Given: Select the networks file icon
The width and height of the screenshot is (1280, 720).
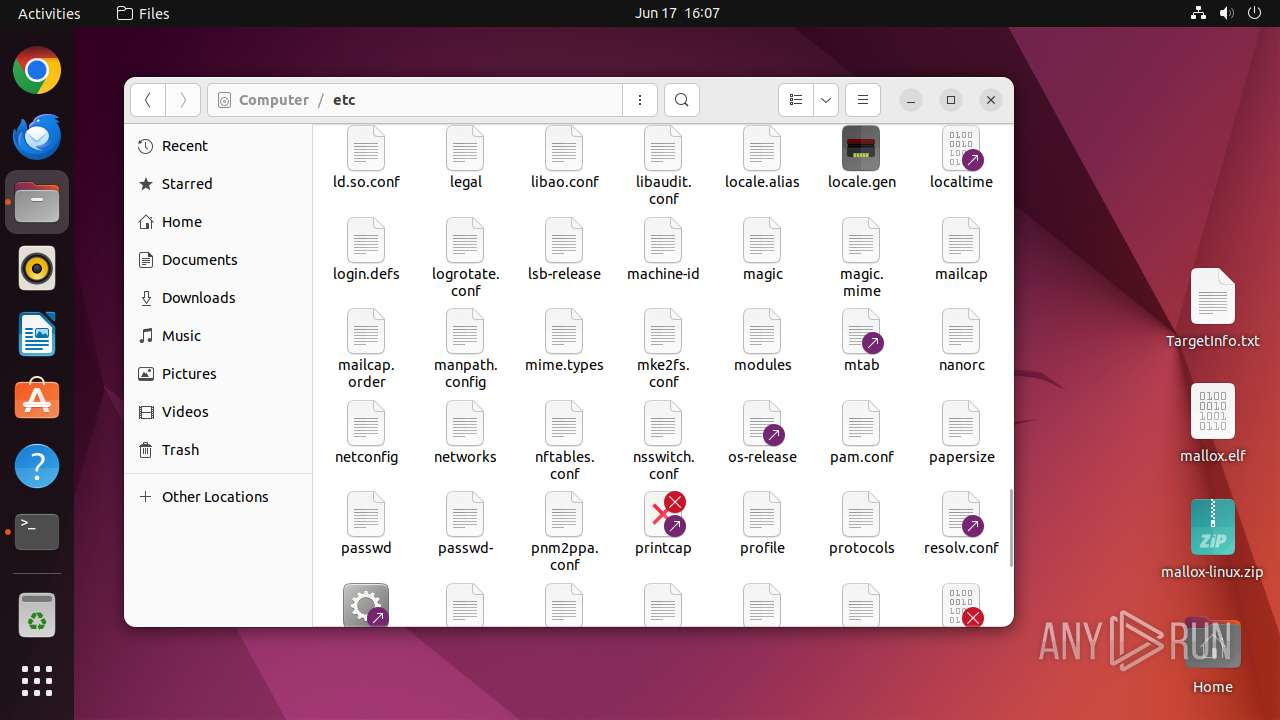Looking at the screenshot, I should [465, 423].
